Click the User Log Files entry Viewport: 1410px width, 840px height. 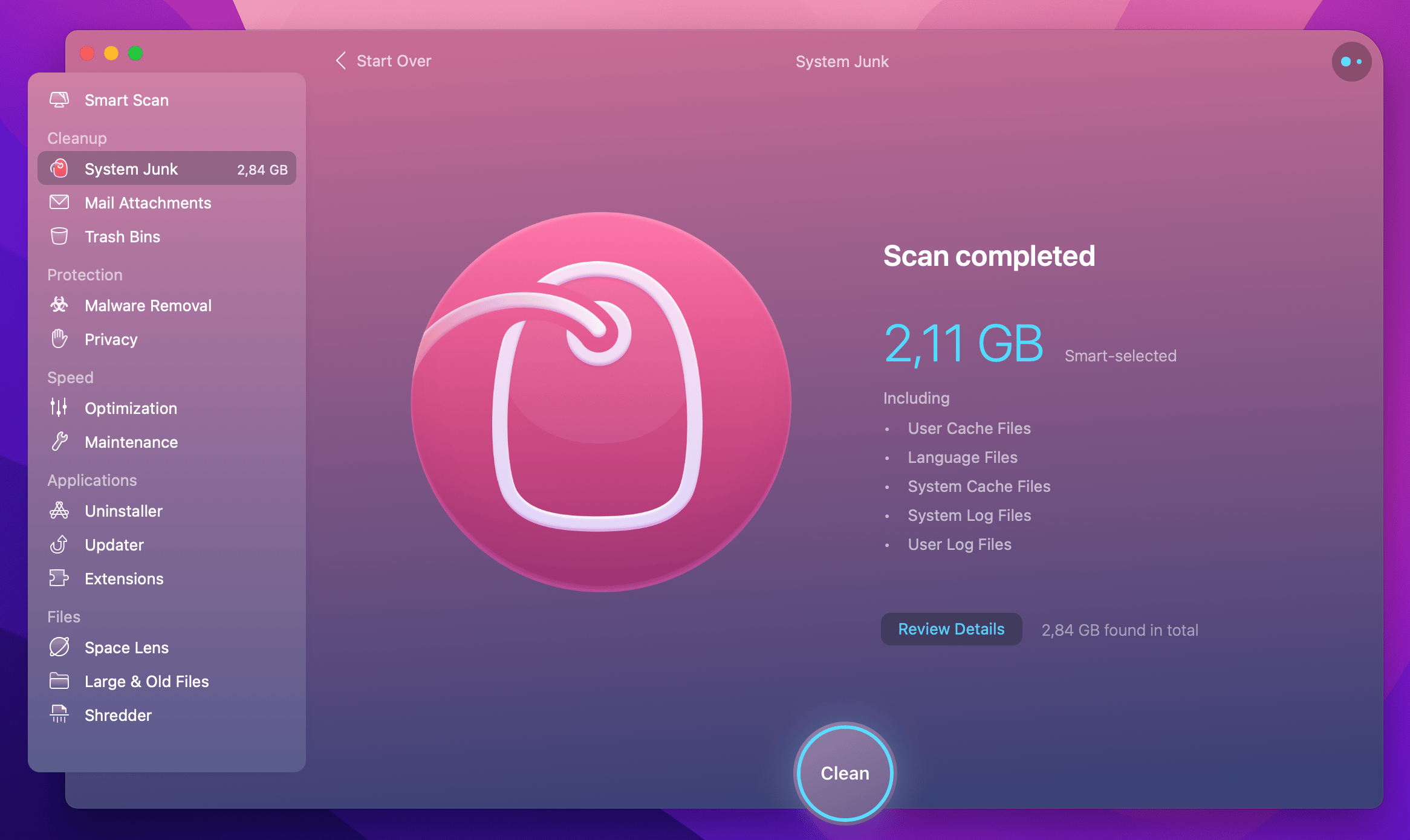click(x=960, y=544)
